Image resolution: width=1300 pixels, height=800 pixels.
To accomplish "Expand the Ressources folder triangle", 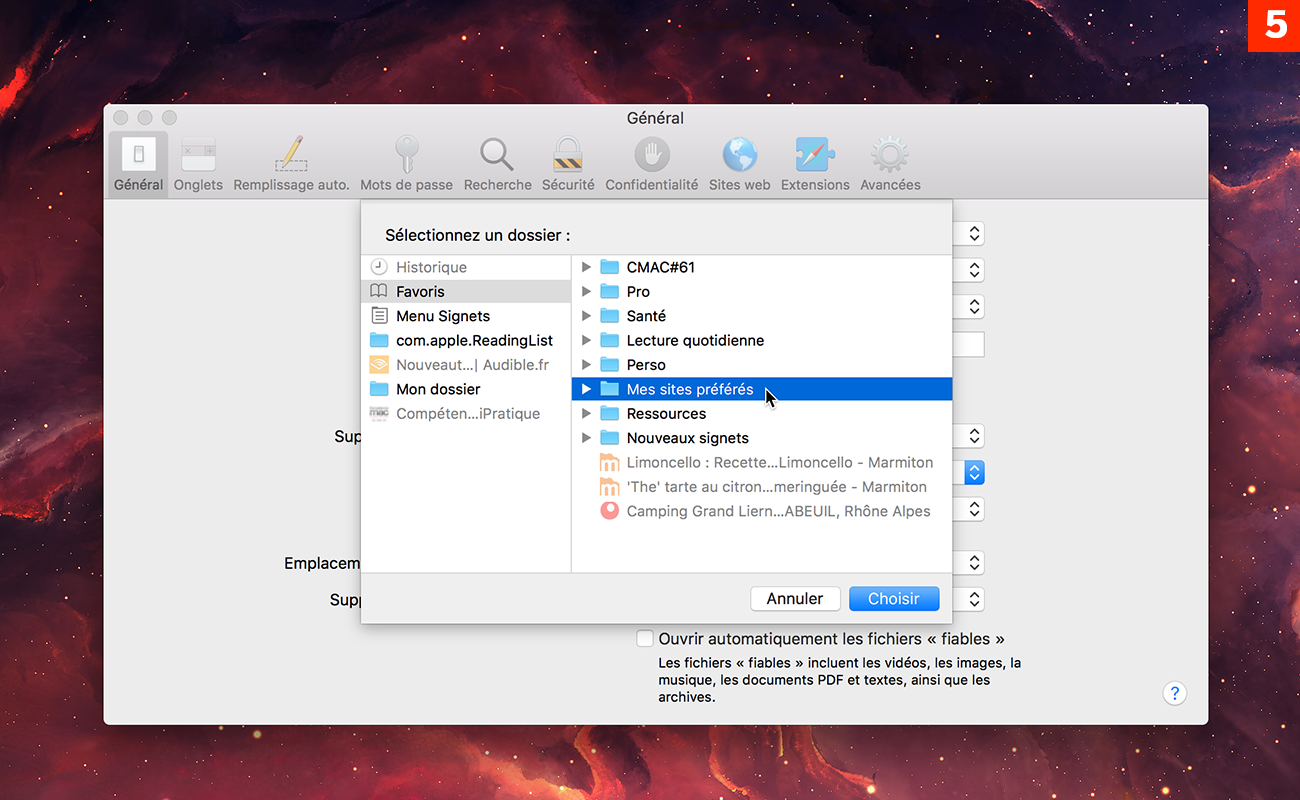I will click(587, 413).
